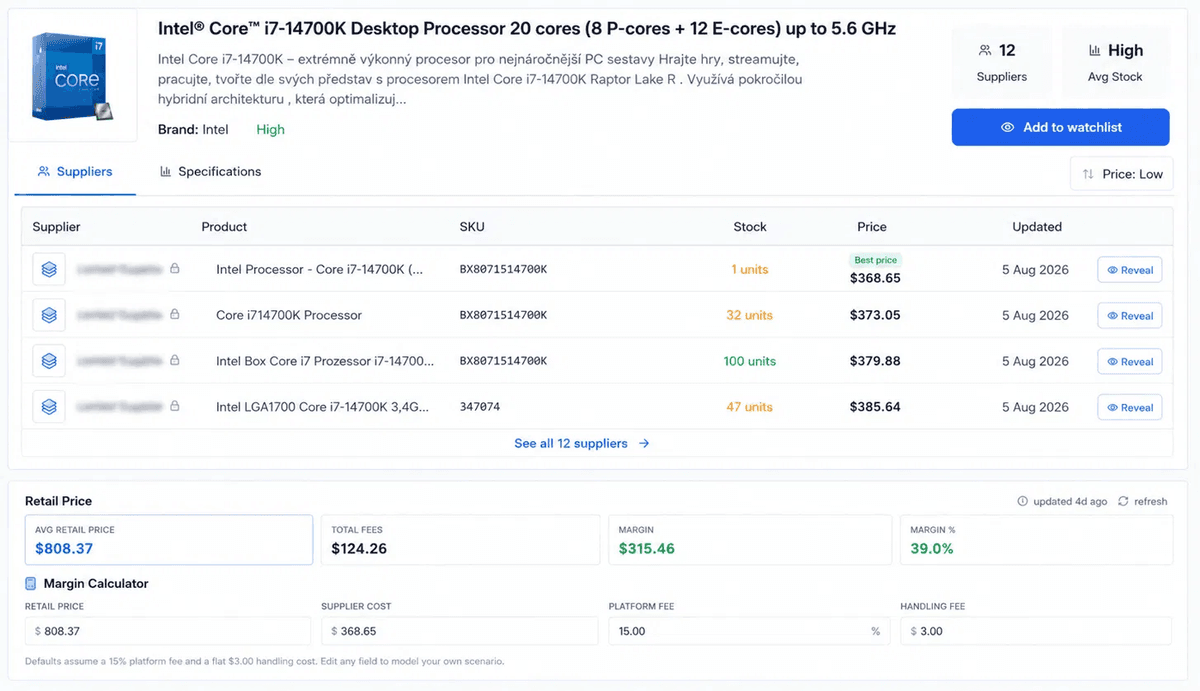This screenshot has height=691, width=1200.
Task: Select the Margin $315.46 card
Action: (x=750, y=540)
